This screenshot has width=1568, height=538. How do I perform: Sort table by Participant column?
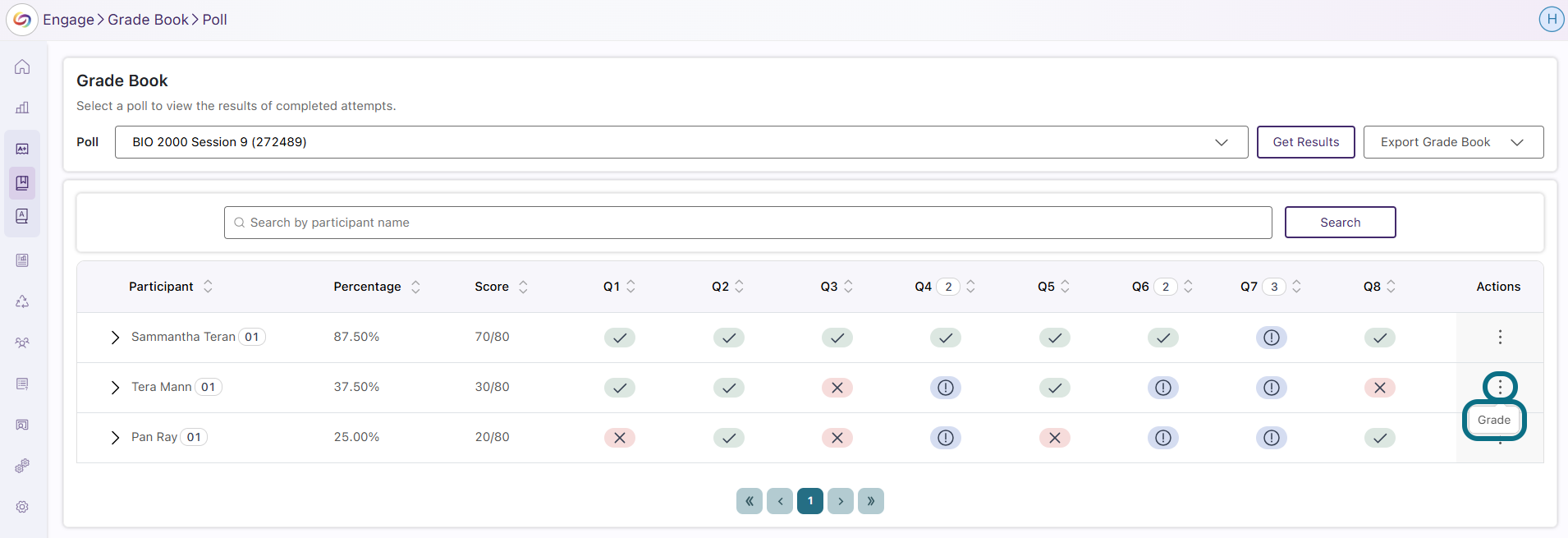[x=208, y=287]
